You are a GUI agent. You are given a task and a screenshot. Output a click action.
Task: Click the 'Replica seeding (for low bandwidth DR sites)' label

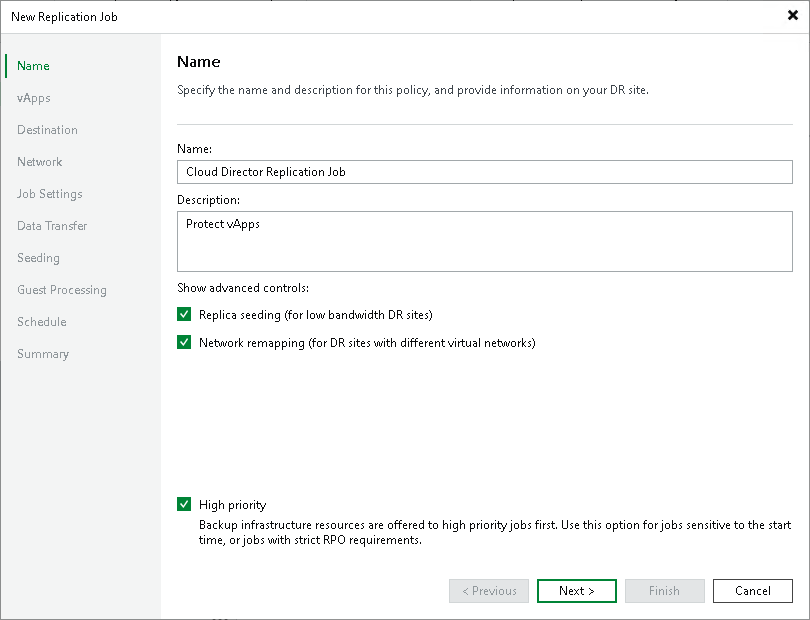[316, 315]
